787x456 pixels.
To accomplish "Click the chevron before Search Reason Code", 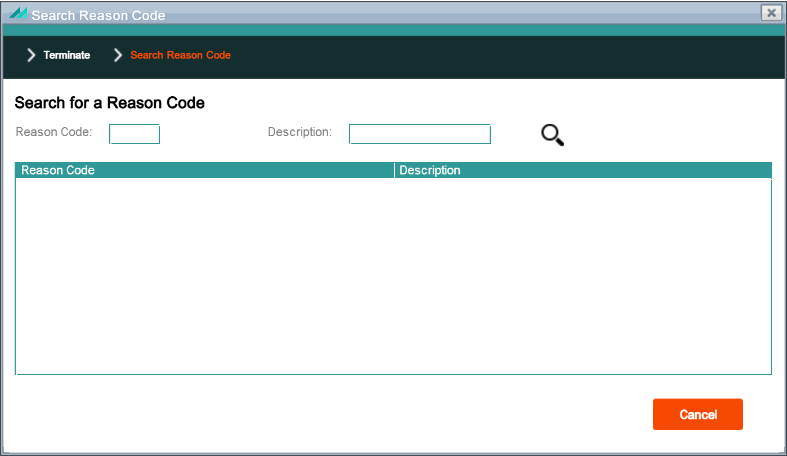I will 118,55.
